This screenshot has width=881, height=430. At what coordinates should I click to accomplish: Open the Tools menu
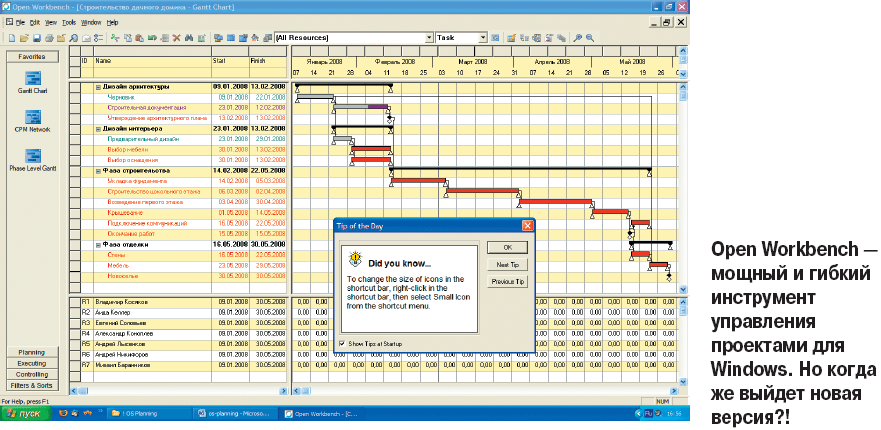coord(69,22)
